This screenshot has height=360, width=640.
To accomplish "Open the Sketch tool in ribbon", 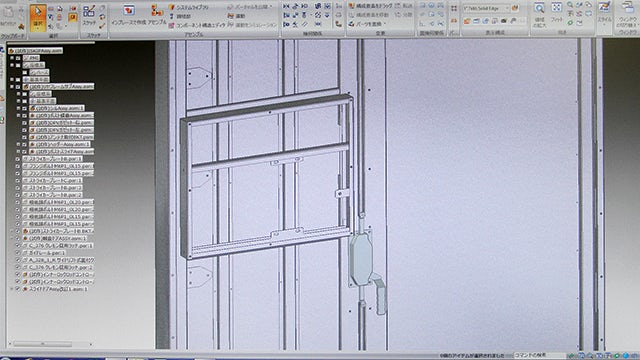I will (x=89, y=15).
